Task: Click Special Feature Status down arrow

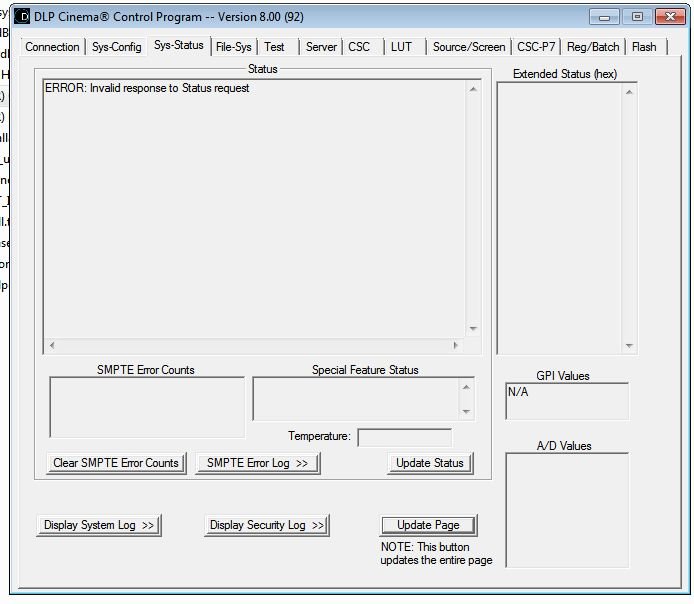Action: point(466,412)
